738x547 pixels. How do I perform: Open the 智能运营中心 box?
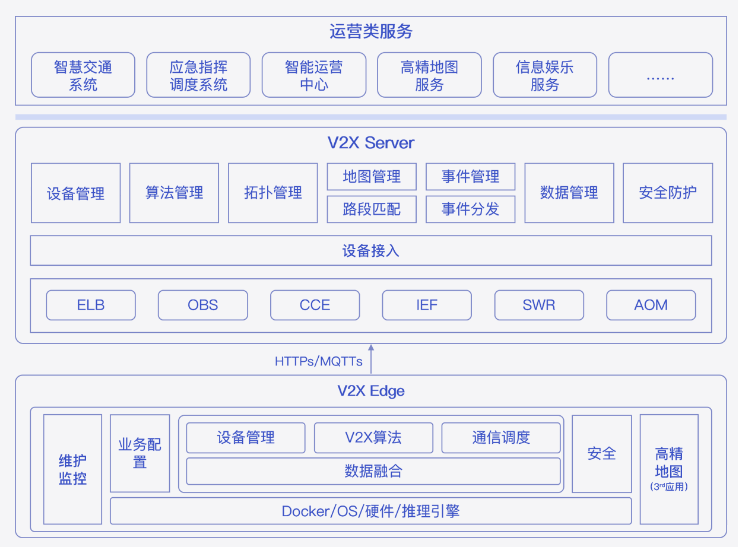314,75
